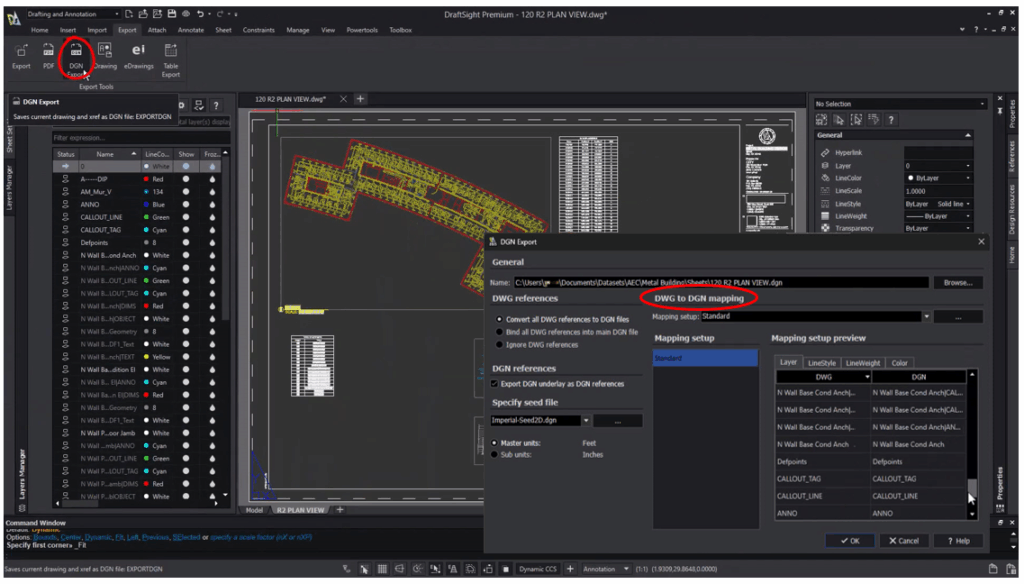1024x584 pixels.
Task: Close the 120 R2 PLAN VIEW.dwg tab
Action: [344, 99]
